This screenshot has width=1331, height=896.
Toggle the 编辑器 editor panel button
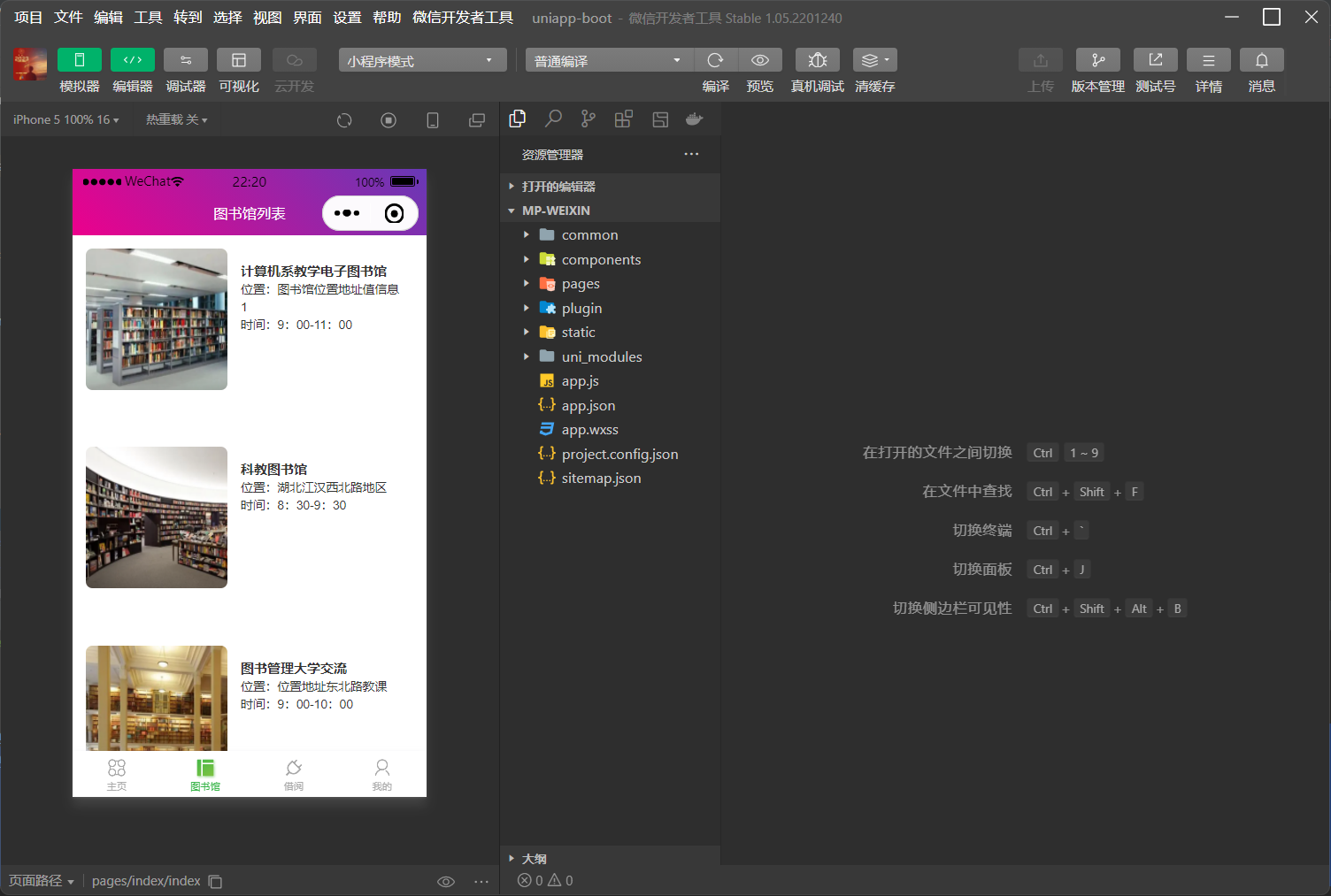(x=133, y=60)
